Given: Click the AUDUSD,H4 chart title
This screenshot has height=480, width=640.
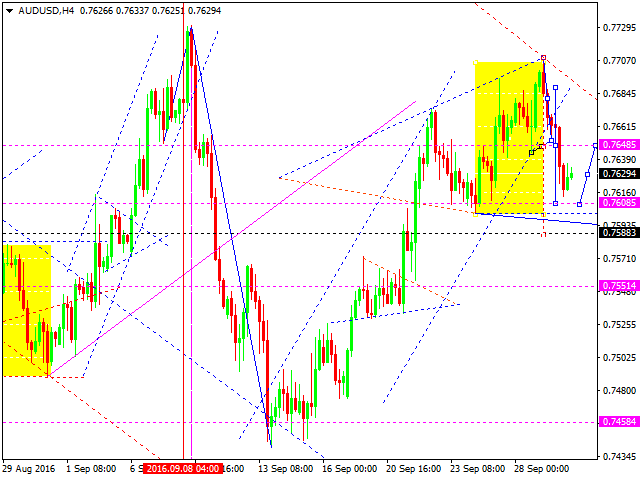Looking at the screenshot, I should tap(46, 11).
